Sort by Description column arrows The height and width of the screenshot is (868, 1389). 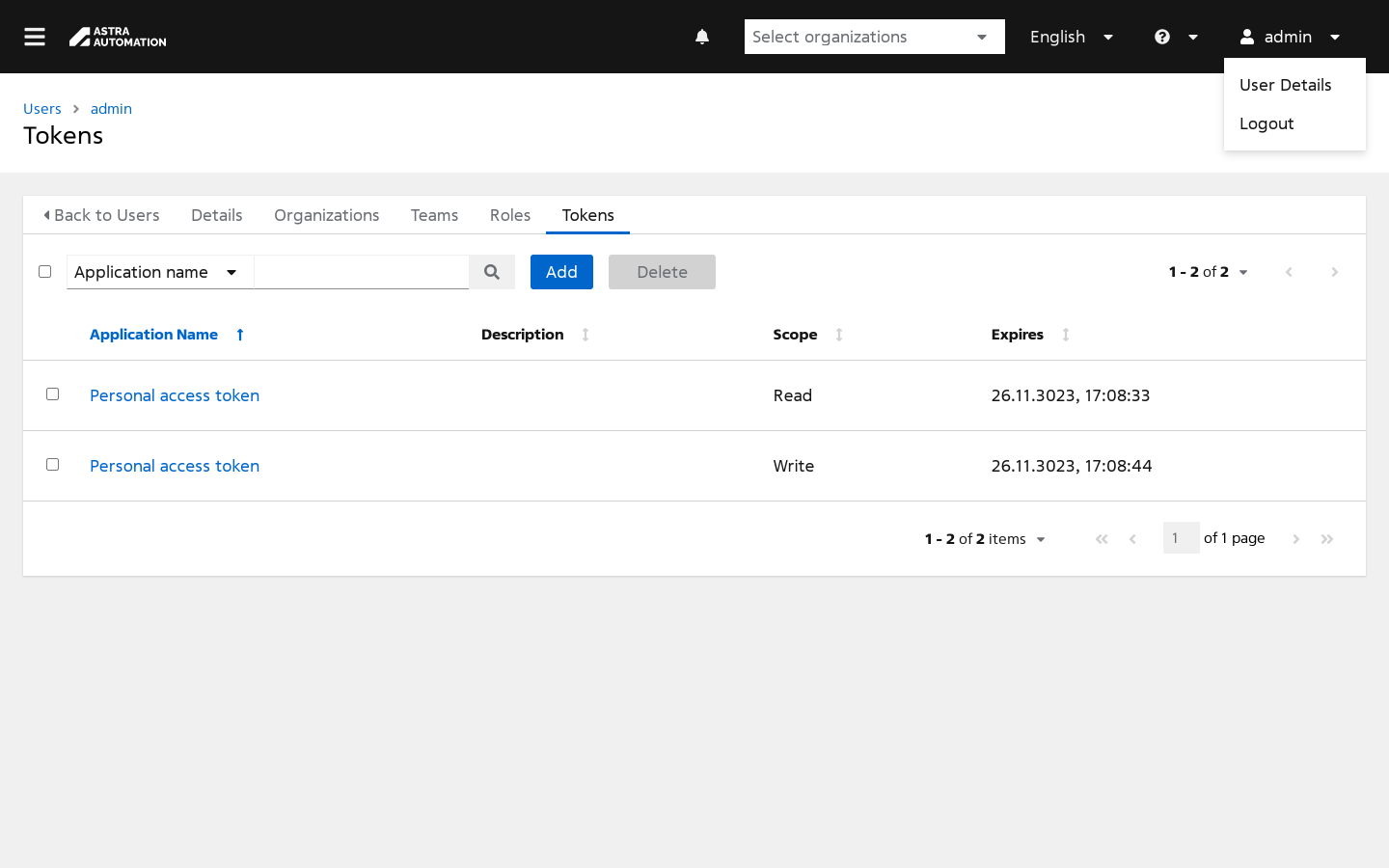pyautogui.click(x=586, y=335)
